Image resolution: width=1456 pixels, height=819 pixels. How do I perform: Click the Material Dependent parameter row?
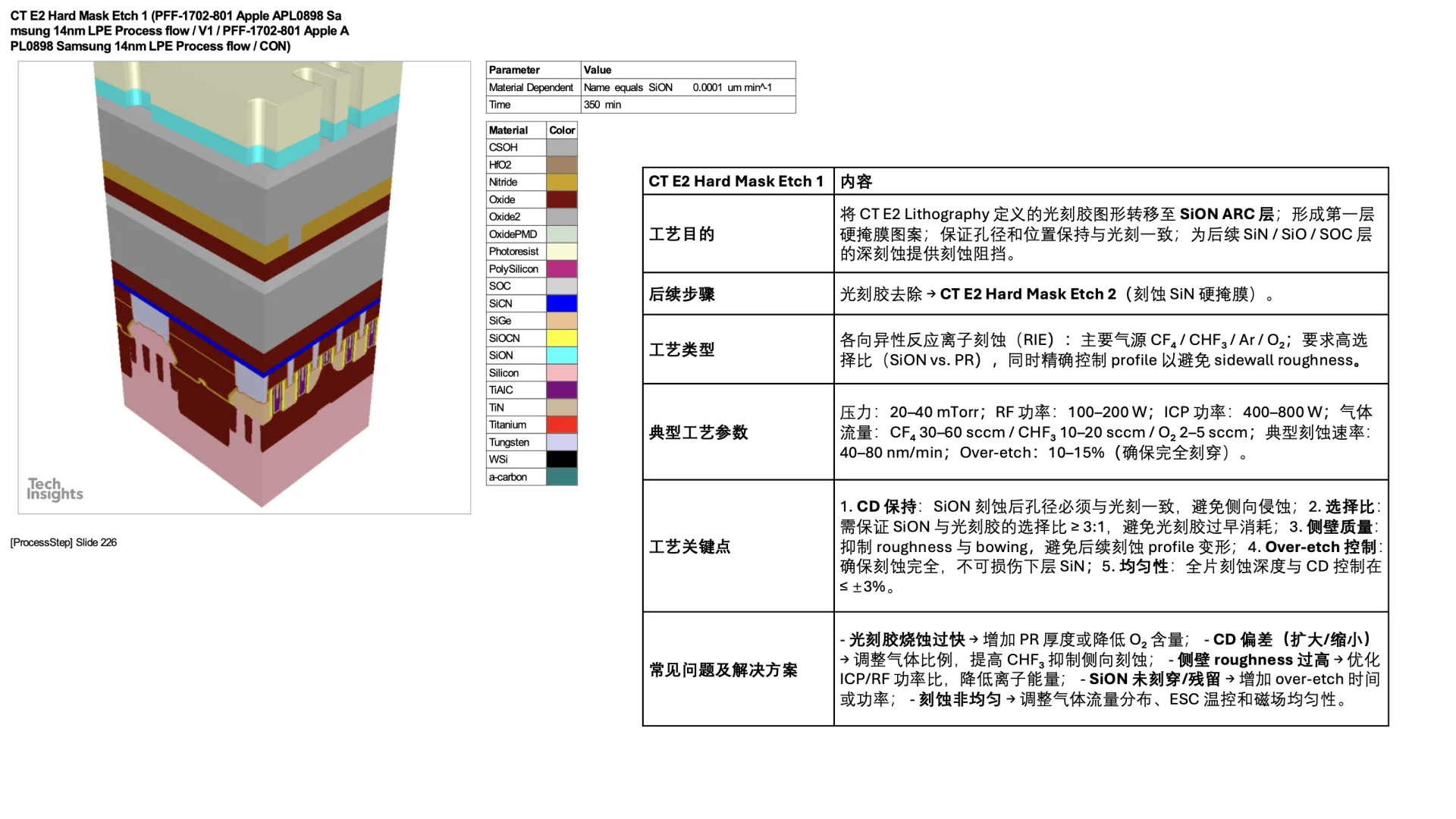[531, 87]
